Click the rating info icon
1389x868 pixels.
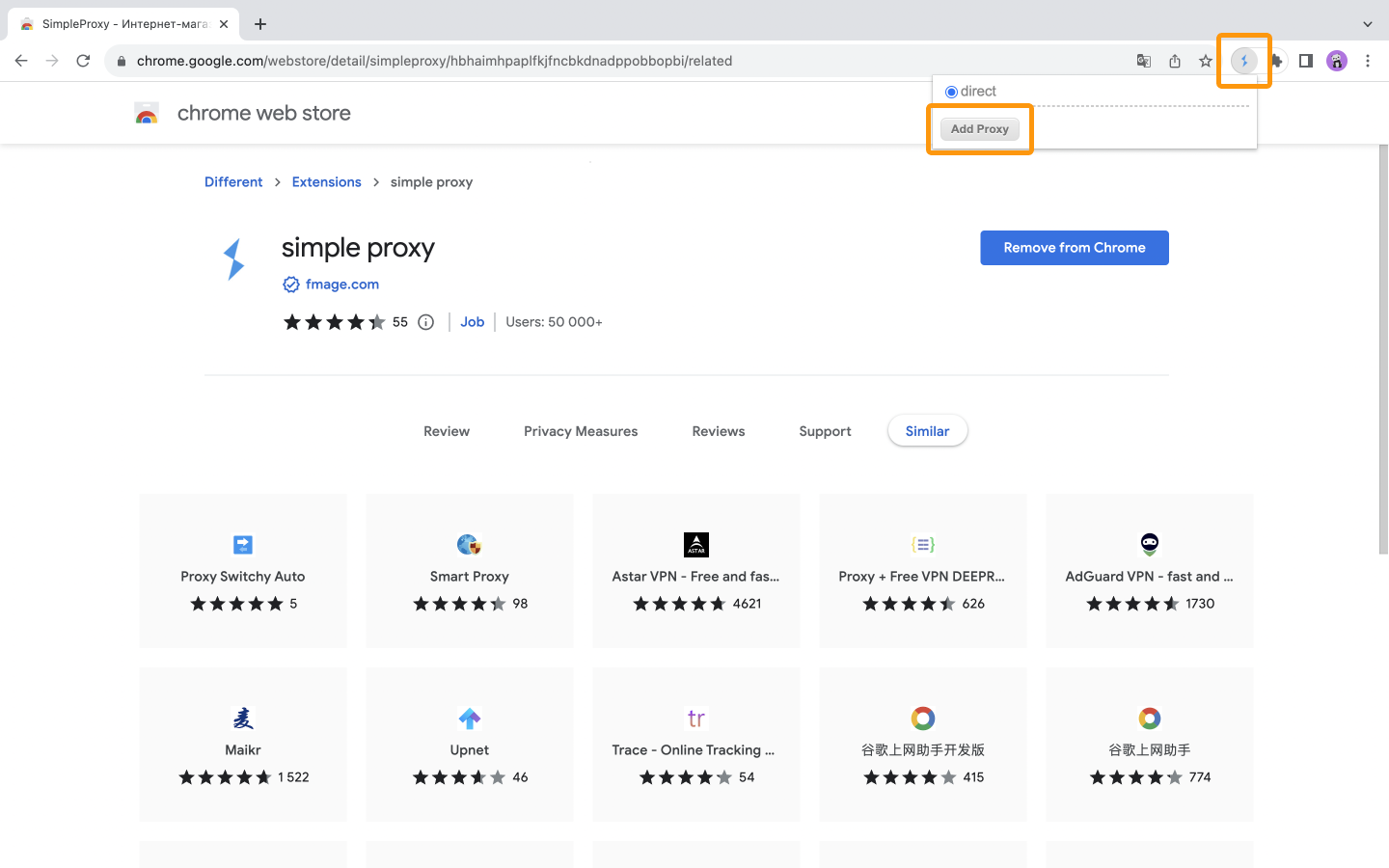[x=425, y=322]
